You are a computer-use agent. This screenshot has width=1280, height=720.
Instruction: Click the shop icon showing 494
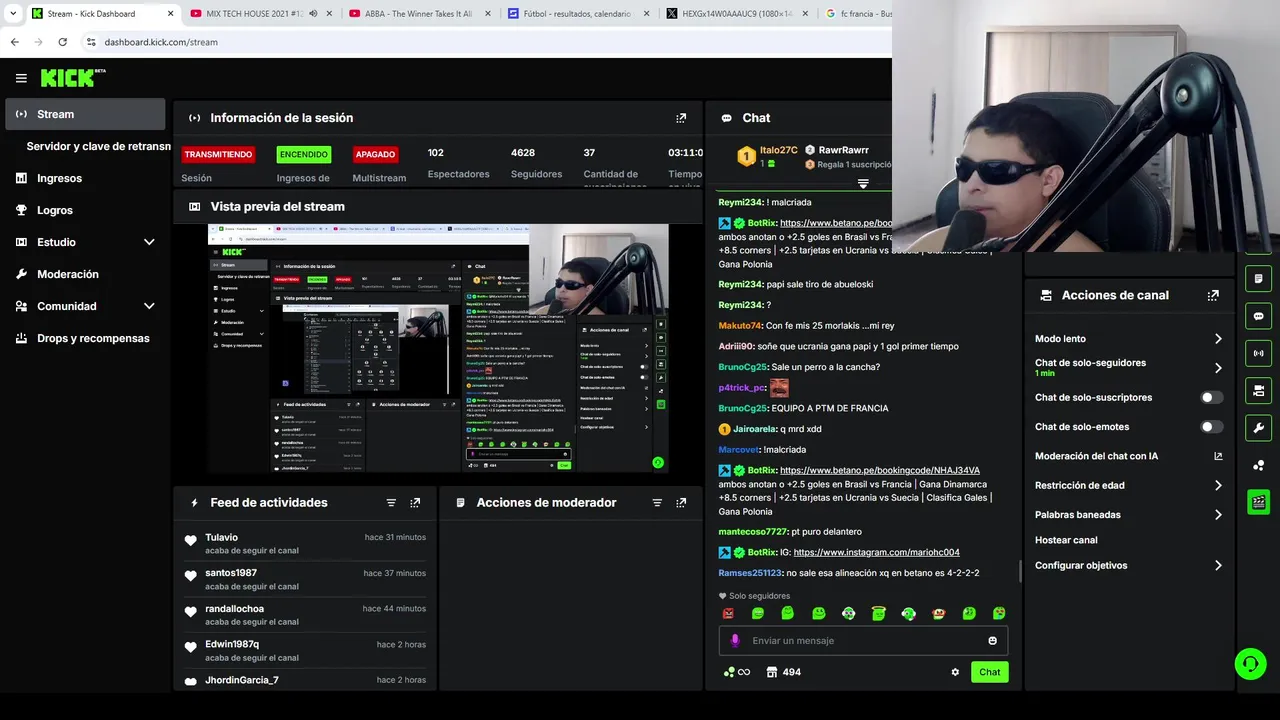coord(783,672)
